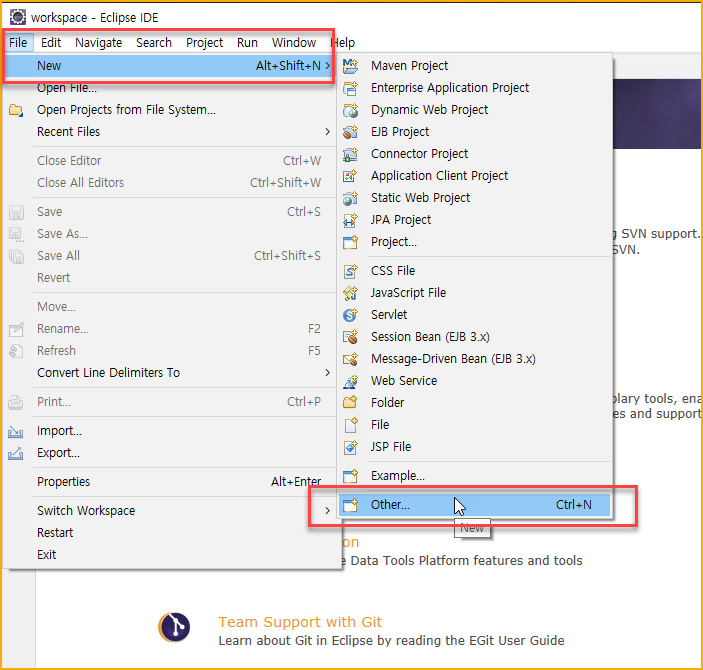
Task: Select Other... Ctrl+N entry
Action: pyautogui.click(x=475, y=505)
